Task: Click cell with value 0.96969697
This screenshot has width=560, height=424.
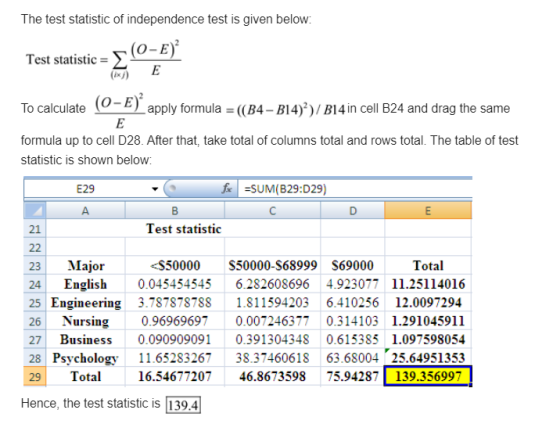Action: pos(175,321)
